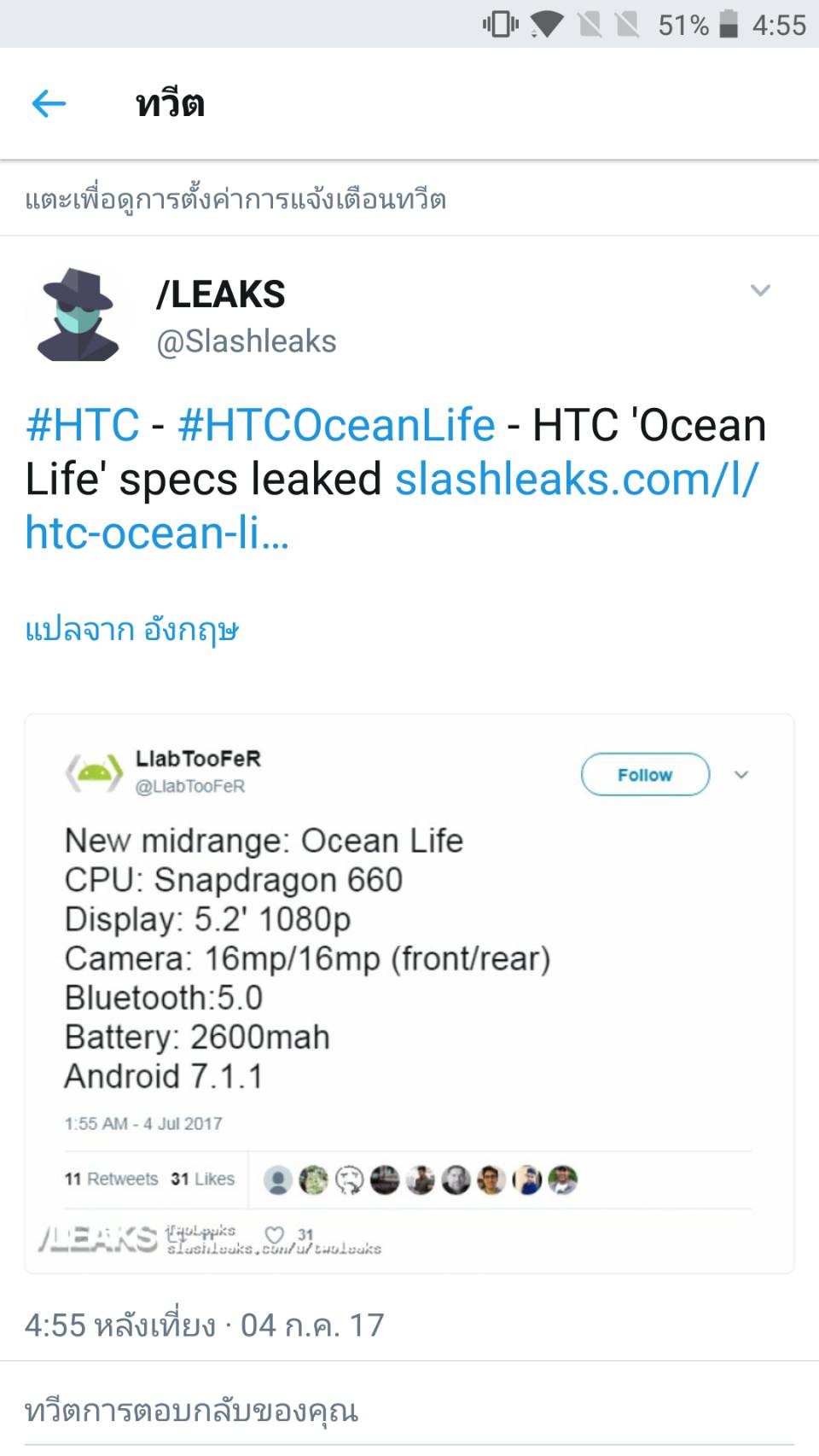Open the #HTC hashtag link

[83, 425]
